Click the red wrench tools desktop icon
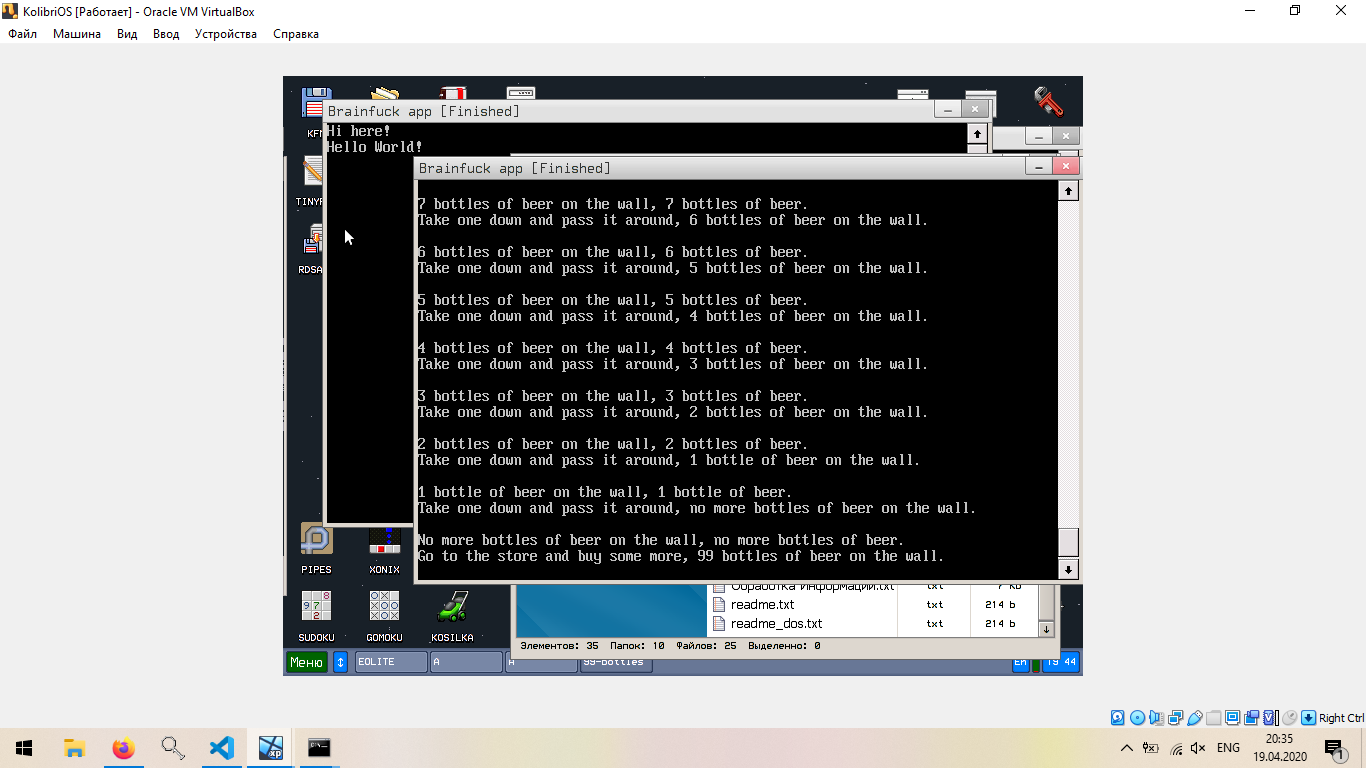 [1048, 101]
